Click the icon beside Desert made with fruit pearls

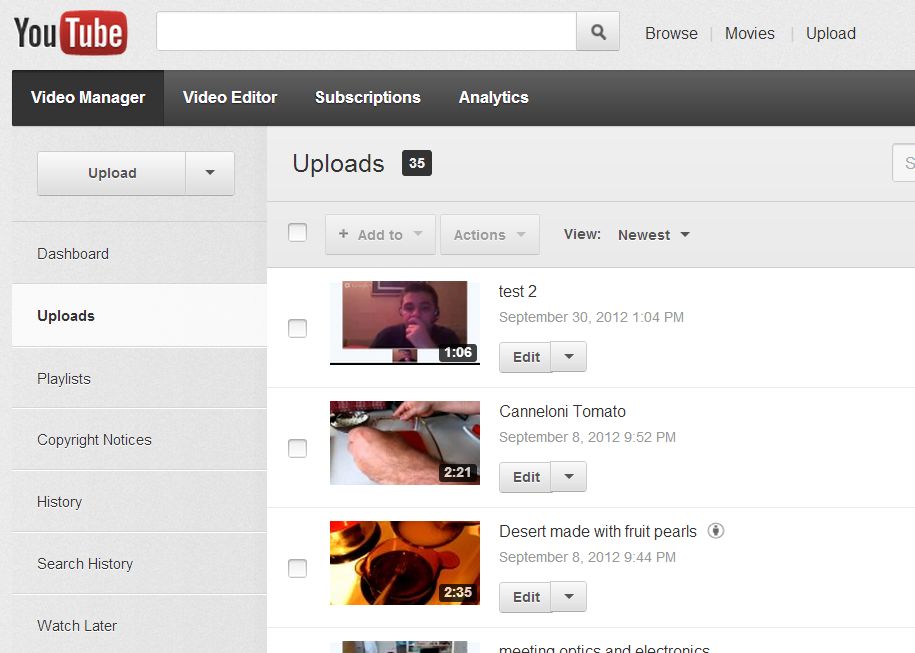point(715,530)
